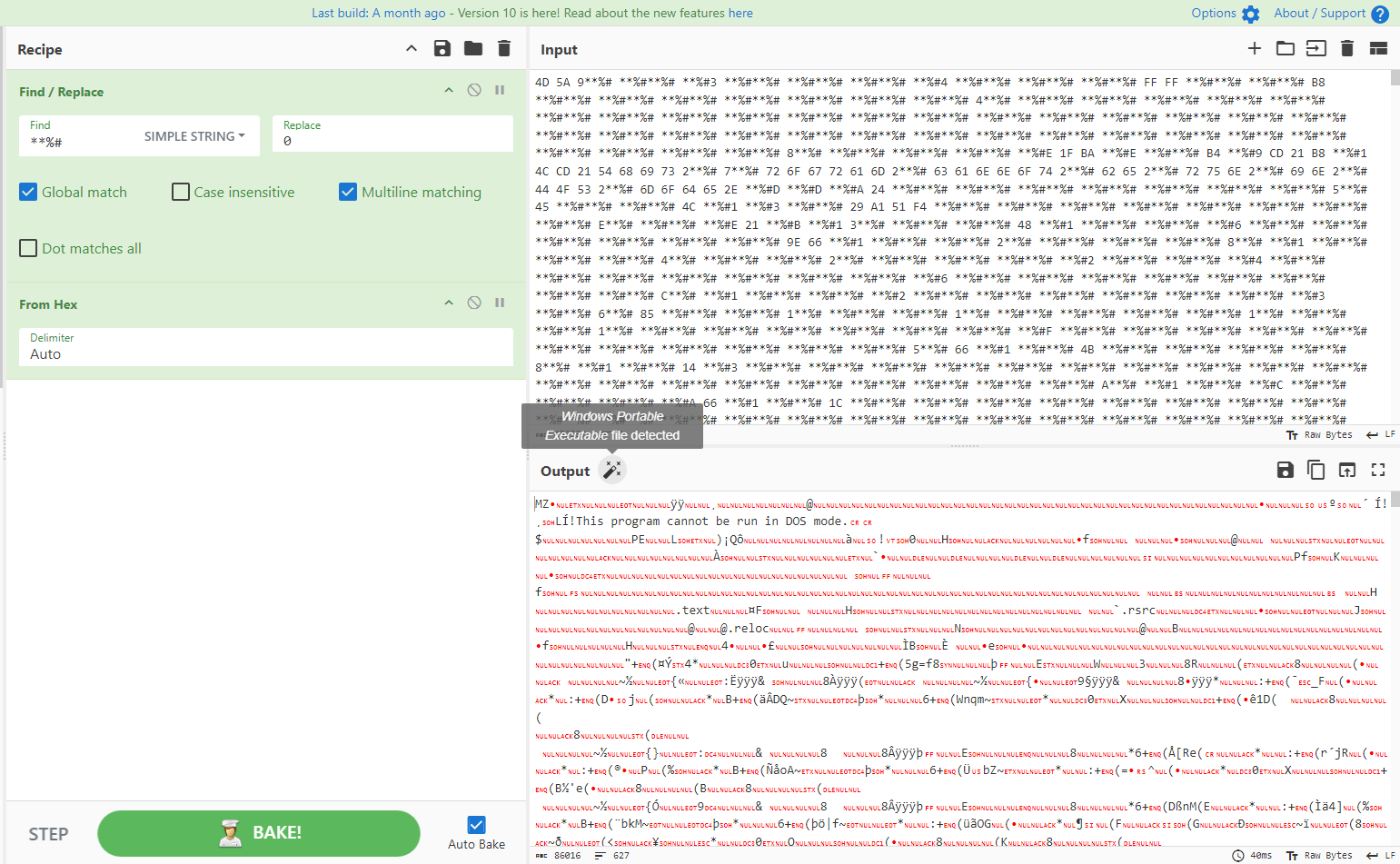
Task: Open the Options menu
Action: click(1215, 14)
